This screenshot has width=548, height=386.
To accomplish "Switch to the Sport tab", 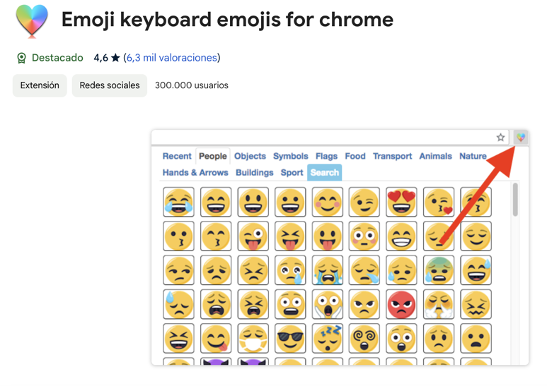I will [292, 172].
